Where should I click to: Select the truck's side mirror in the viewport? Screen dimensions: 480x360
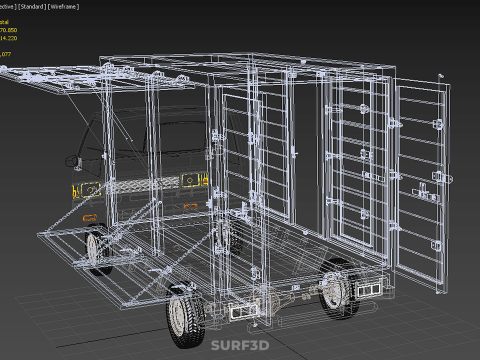pyautogui.click(x=73, y=162)
